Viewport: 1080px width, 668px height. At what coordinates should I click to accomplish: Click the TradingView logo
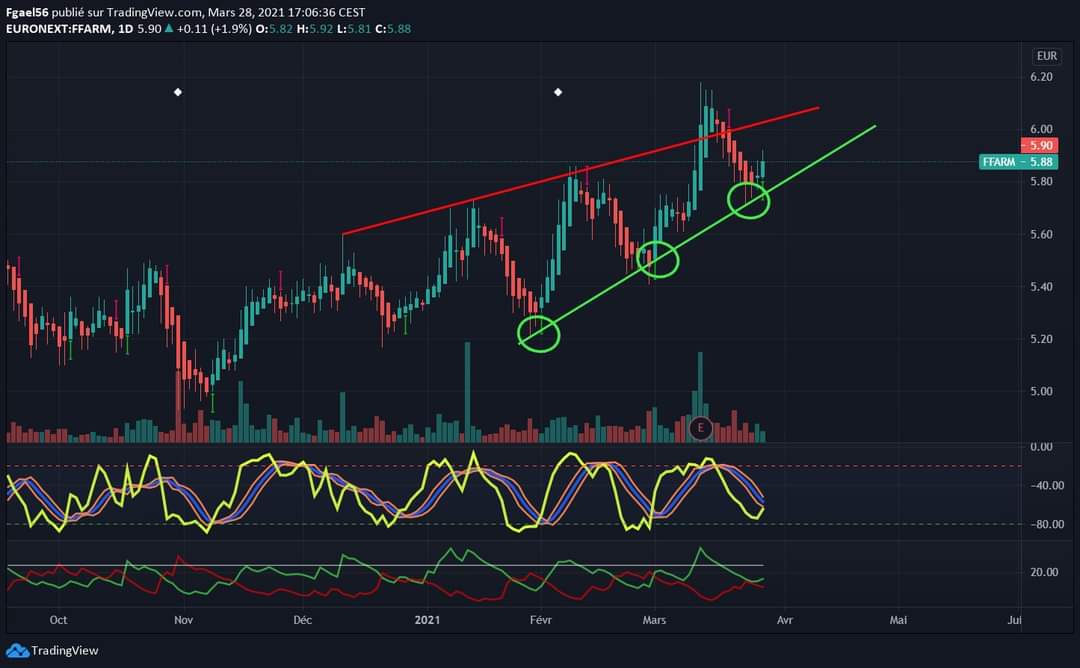[52, 650]
